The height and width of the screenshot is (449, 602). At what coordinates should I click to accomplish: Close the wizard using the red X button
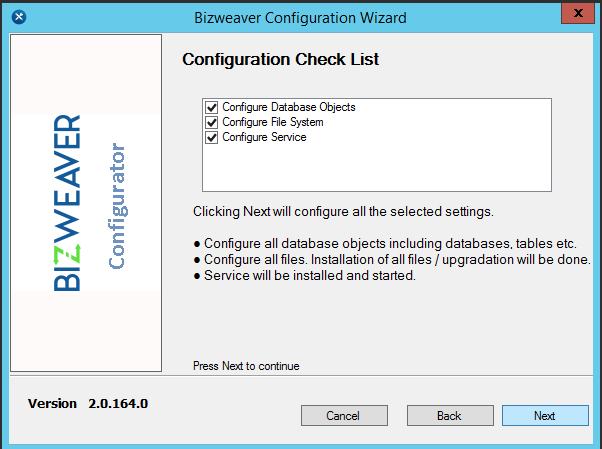point(578,13)
